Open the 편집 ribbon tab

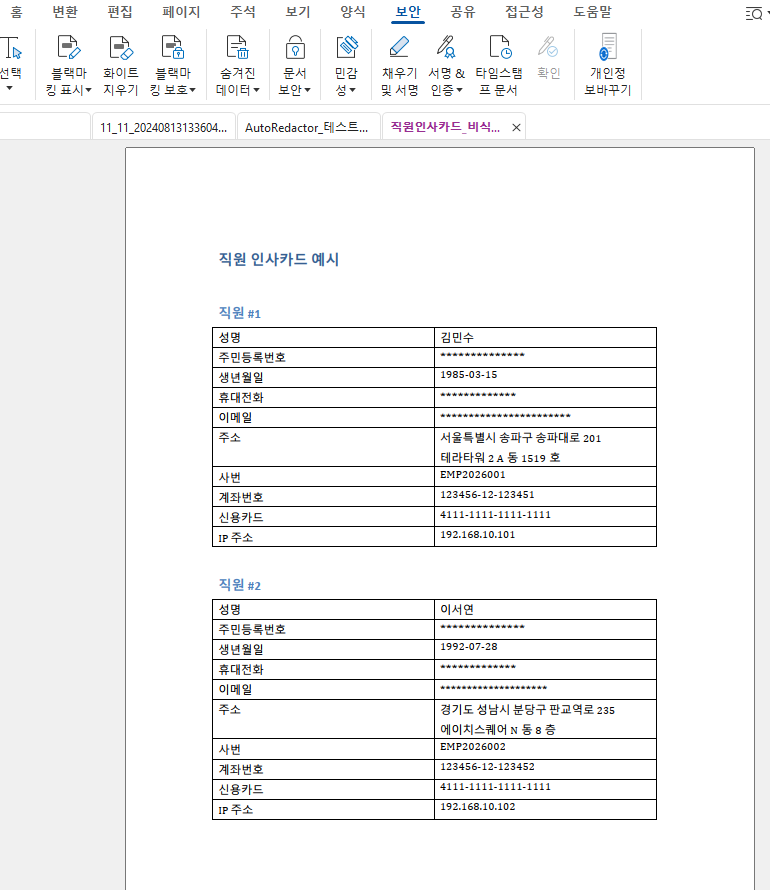pyautogui.click(x=120, y=12)
